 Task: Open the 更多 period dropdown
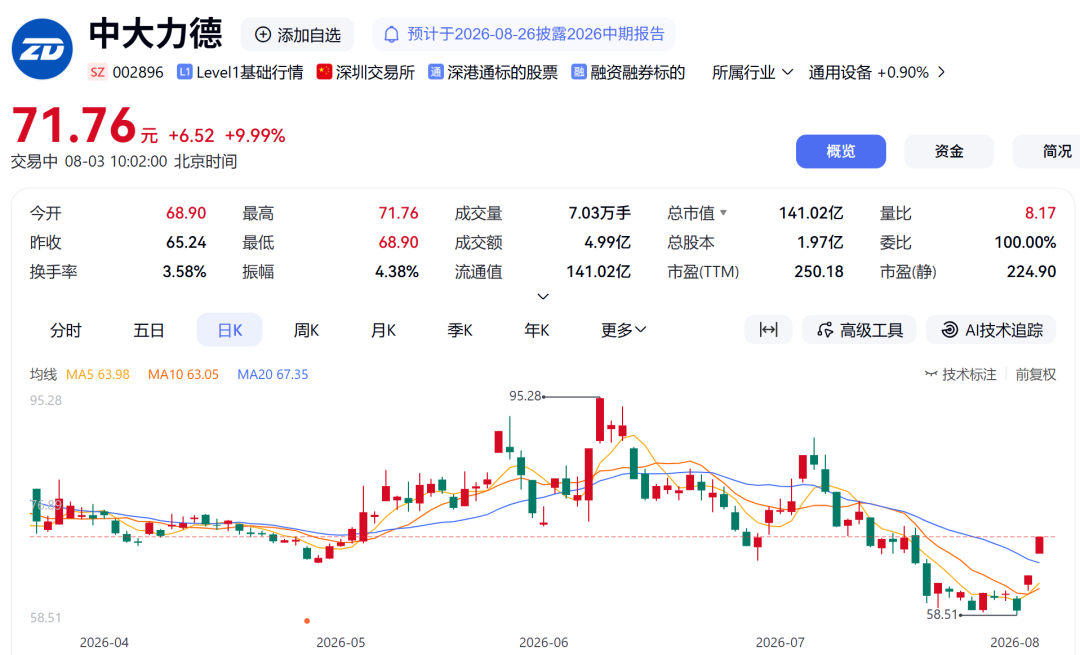pos(623,330)
